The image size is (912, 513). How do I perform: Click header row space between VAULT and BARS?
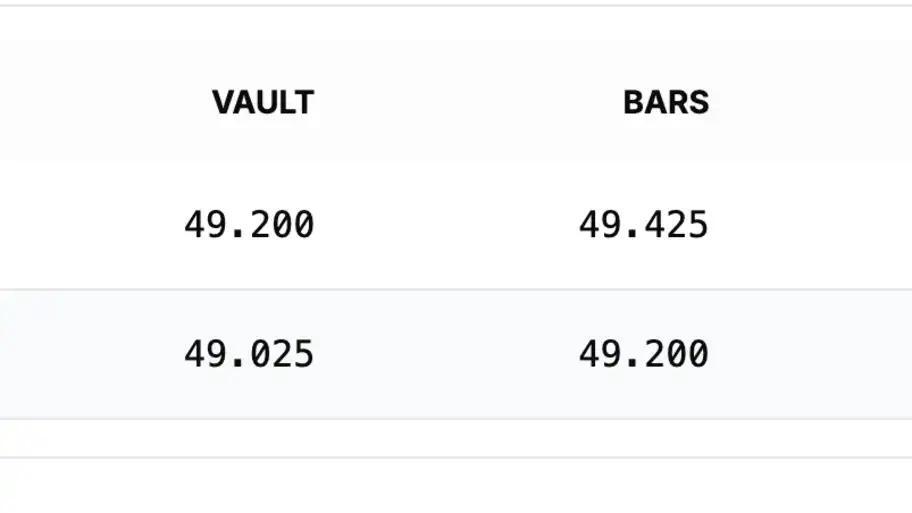pyautogui.click(x=468, y=102)
